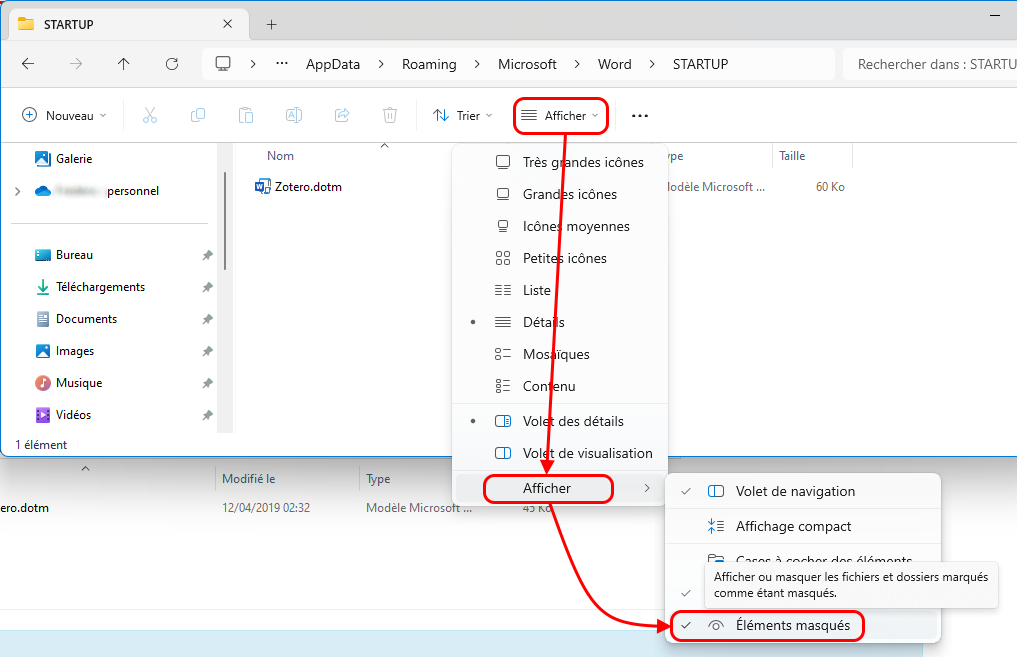This screenshot has height=657, width=1017.
Task: Click the Copy icon in toolbar
Action: (198, 116)
